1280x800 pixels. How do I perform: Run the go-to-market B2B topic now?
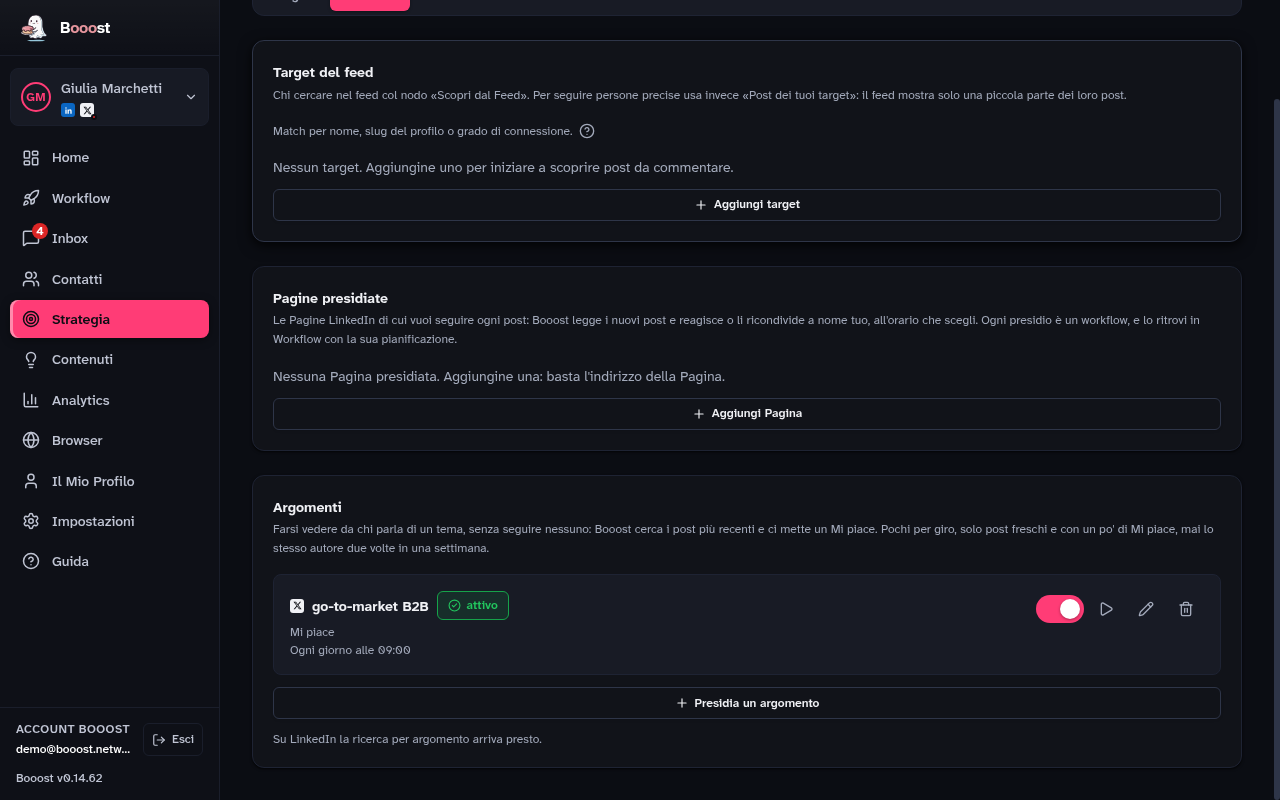pyautogui.click(x=1106, y=609)
